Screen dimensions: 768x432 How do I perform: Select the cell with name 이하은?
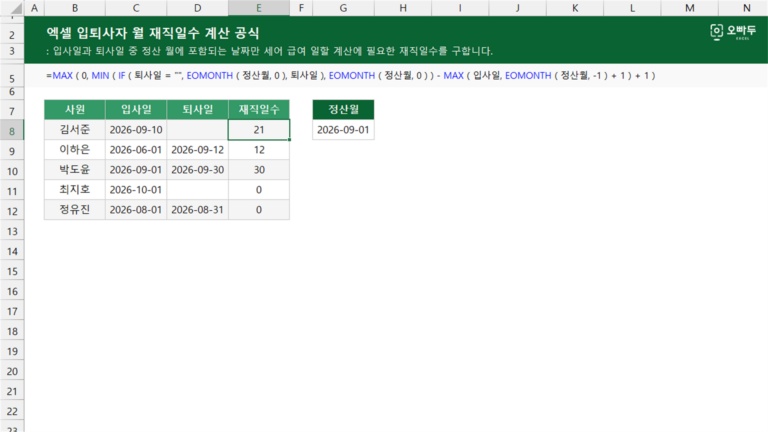point(75,150)
